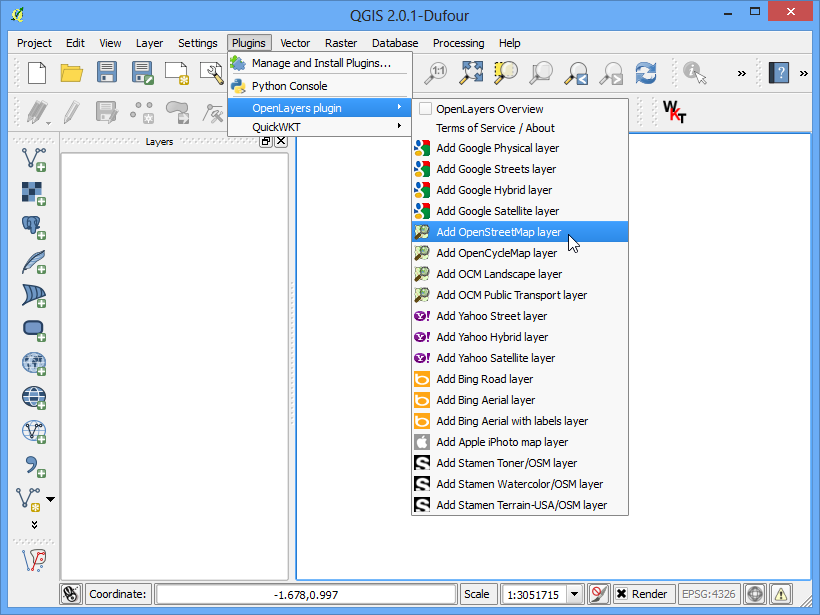
Task: Click Add WMS/WMTS Layer globe icon
Action: (34, 363)
